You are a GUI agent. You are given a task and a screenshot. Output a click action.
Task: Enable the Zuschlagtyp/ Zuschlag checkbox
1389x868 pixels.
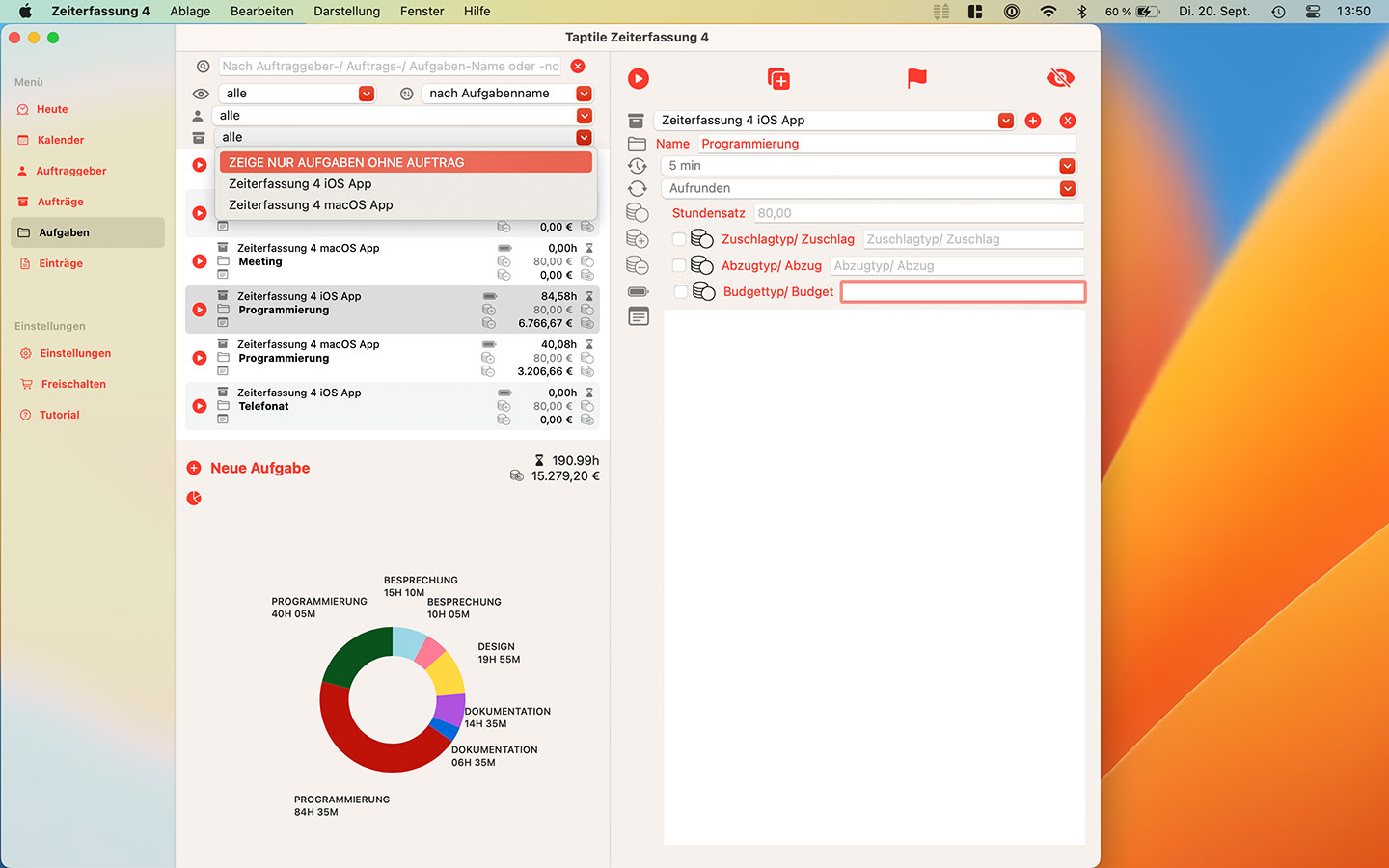pos(679,239)
